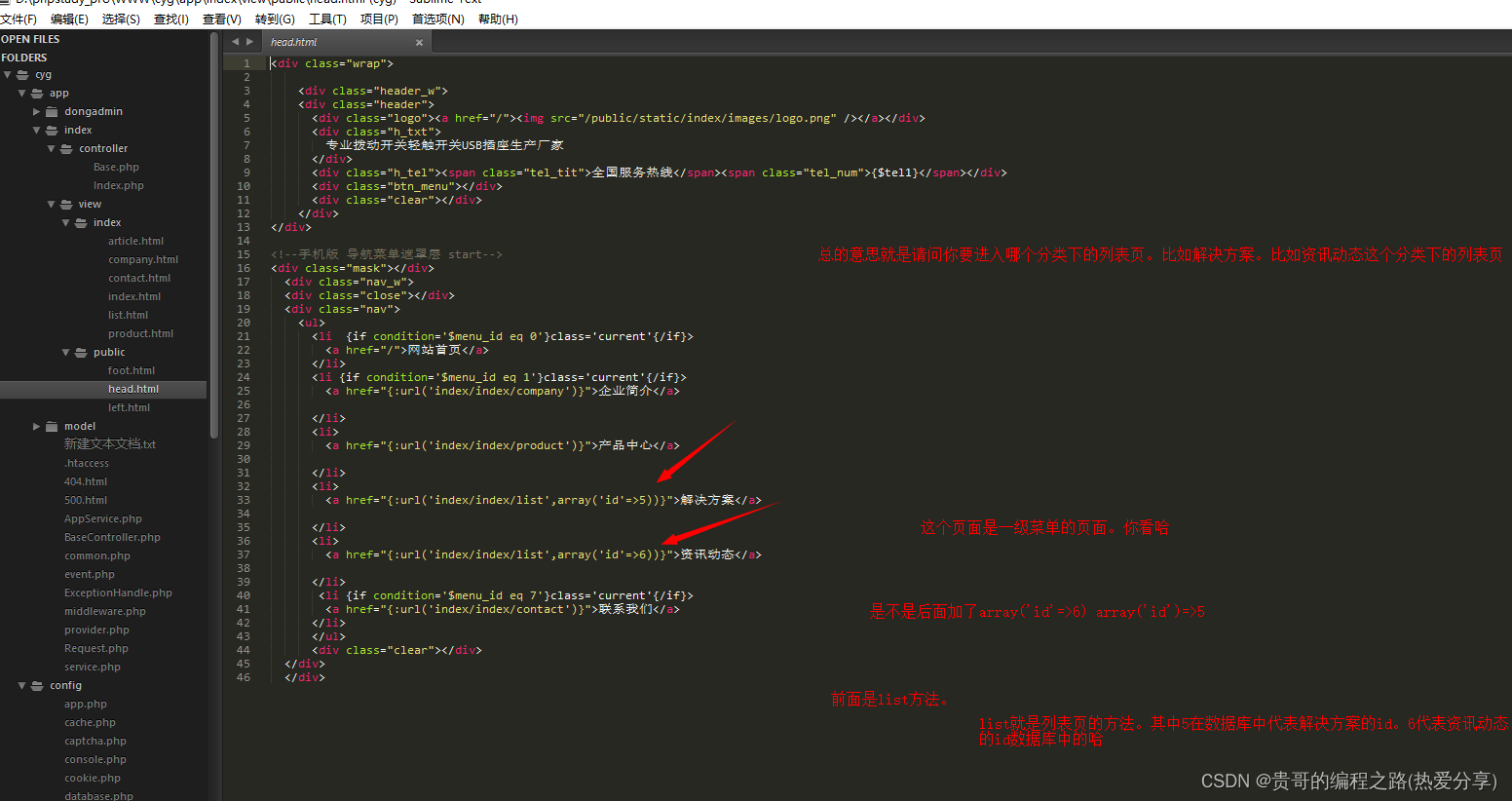This screenshot has width=1512, height=801.
Task: Open contact.html file
Action: tap(139, 279)
